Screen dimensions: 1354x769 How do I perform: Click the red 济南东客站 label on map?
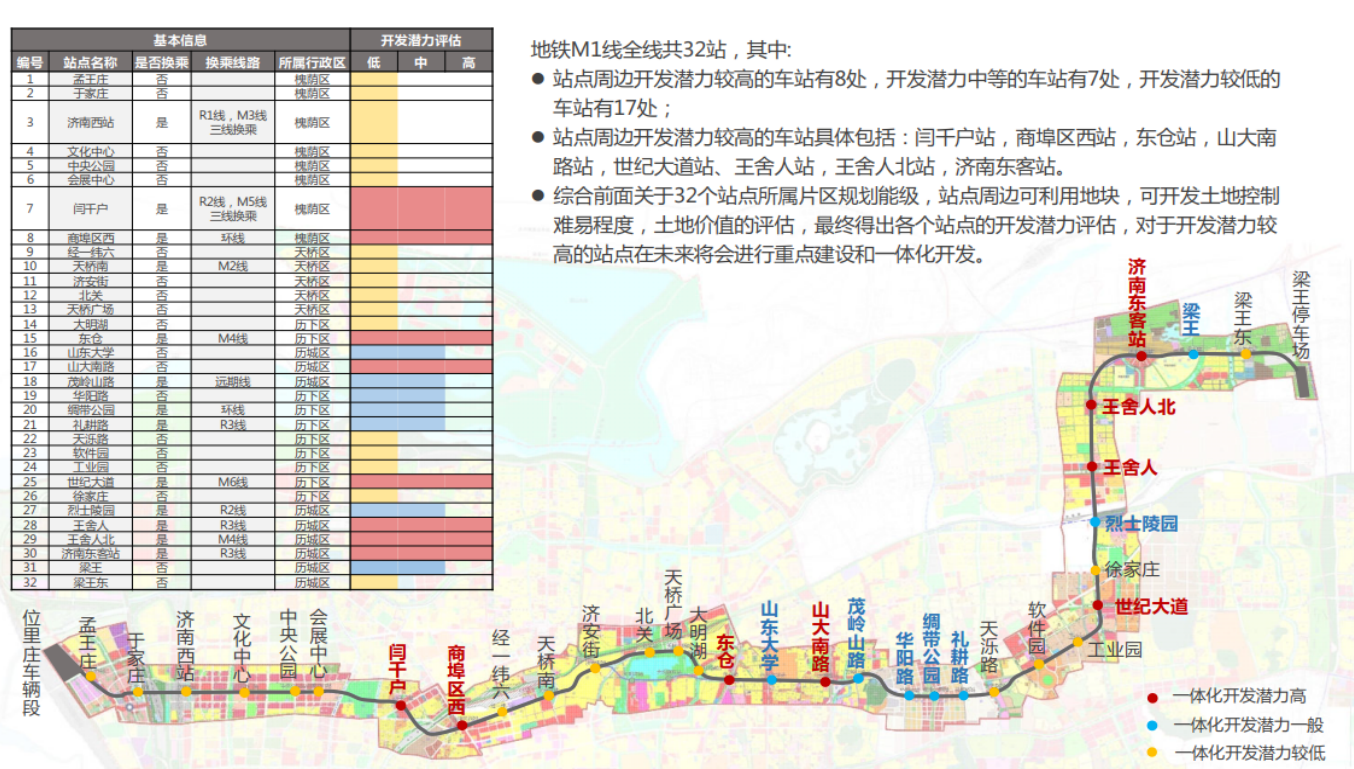[1137, 302]
